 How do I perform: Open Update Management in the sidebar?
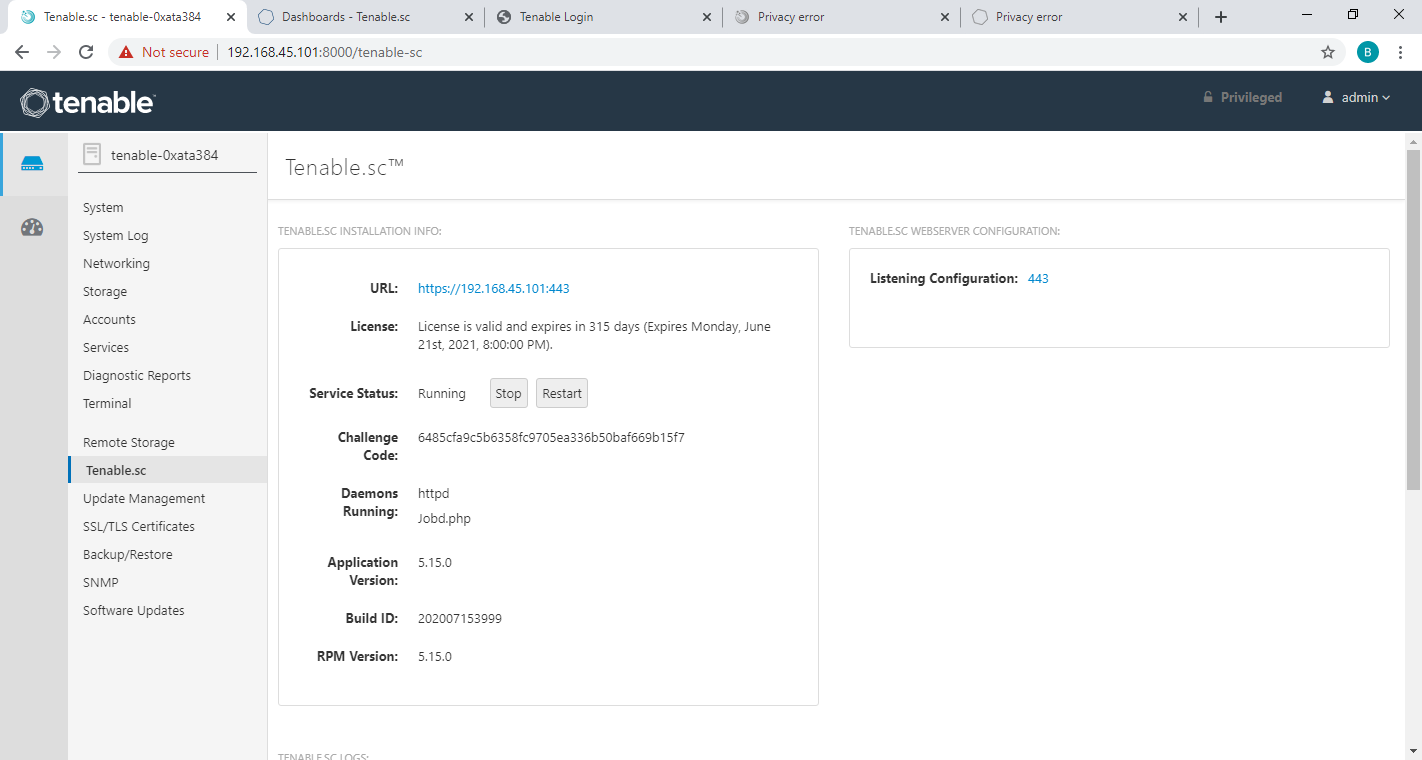144,499
